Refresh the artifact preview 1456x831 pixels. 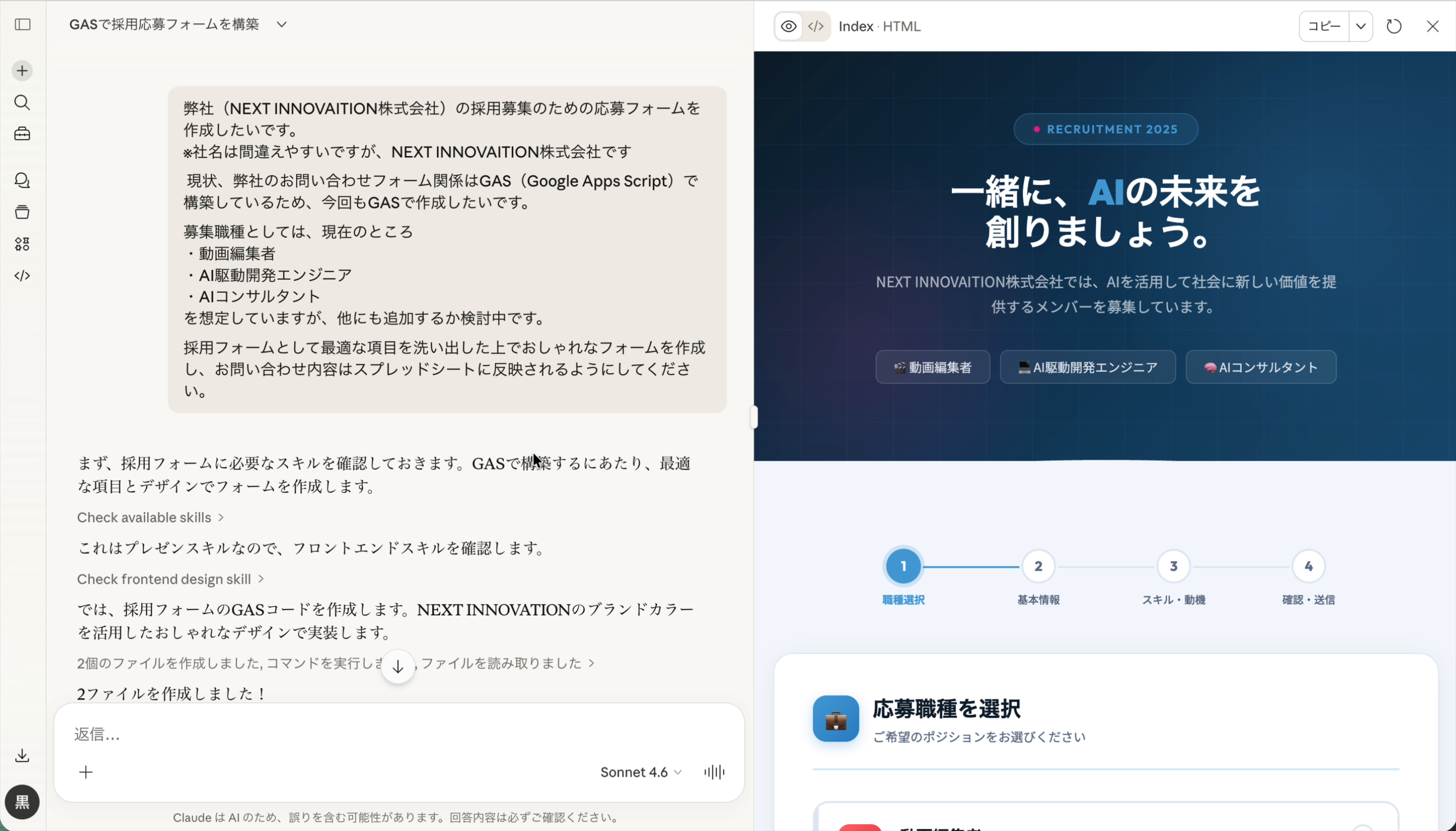click(x=1394, y=26)
